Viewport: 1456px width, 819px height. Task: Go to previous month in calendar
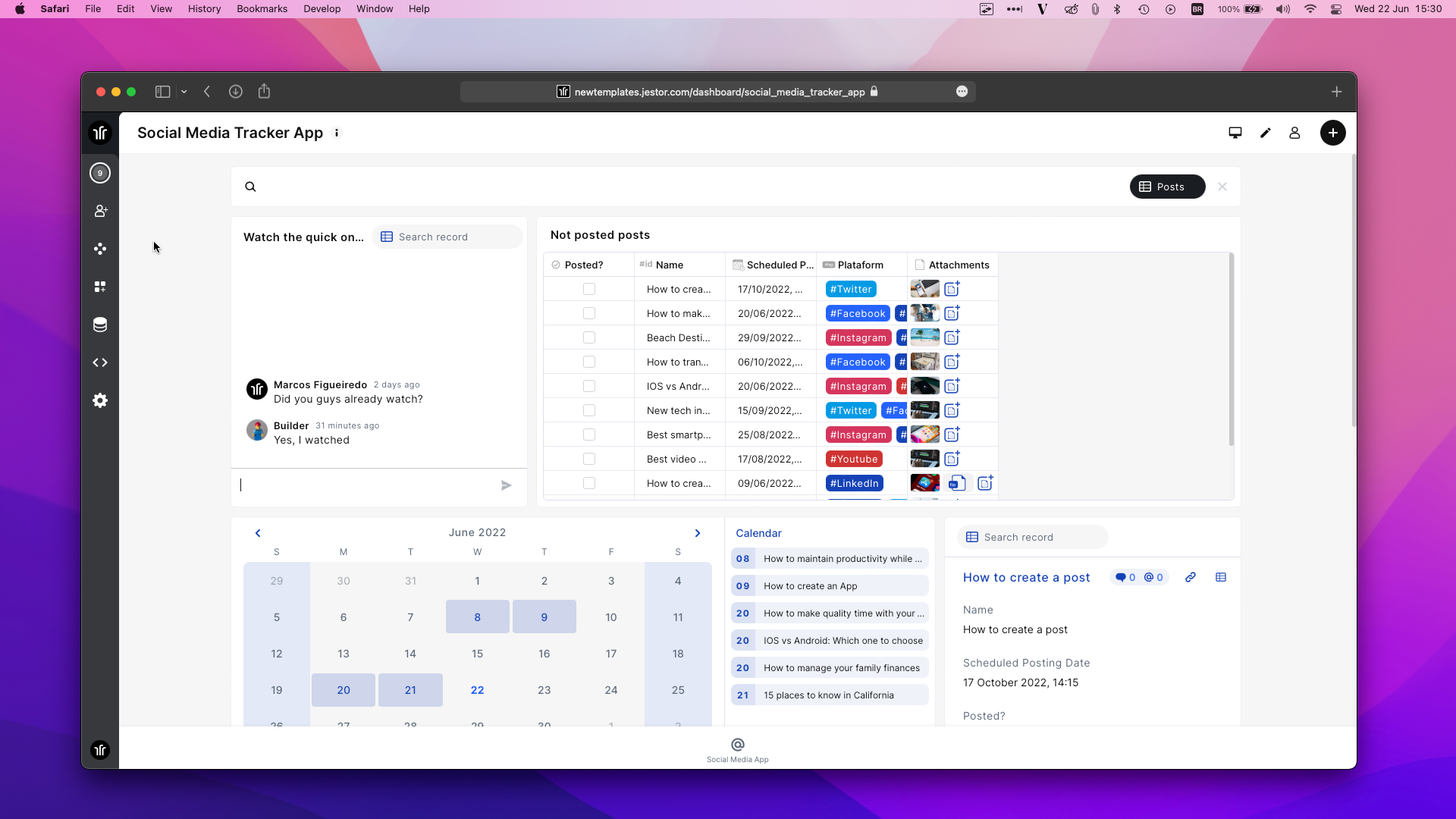258,533
